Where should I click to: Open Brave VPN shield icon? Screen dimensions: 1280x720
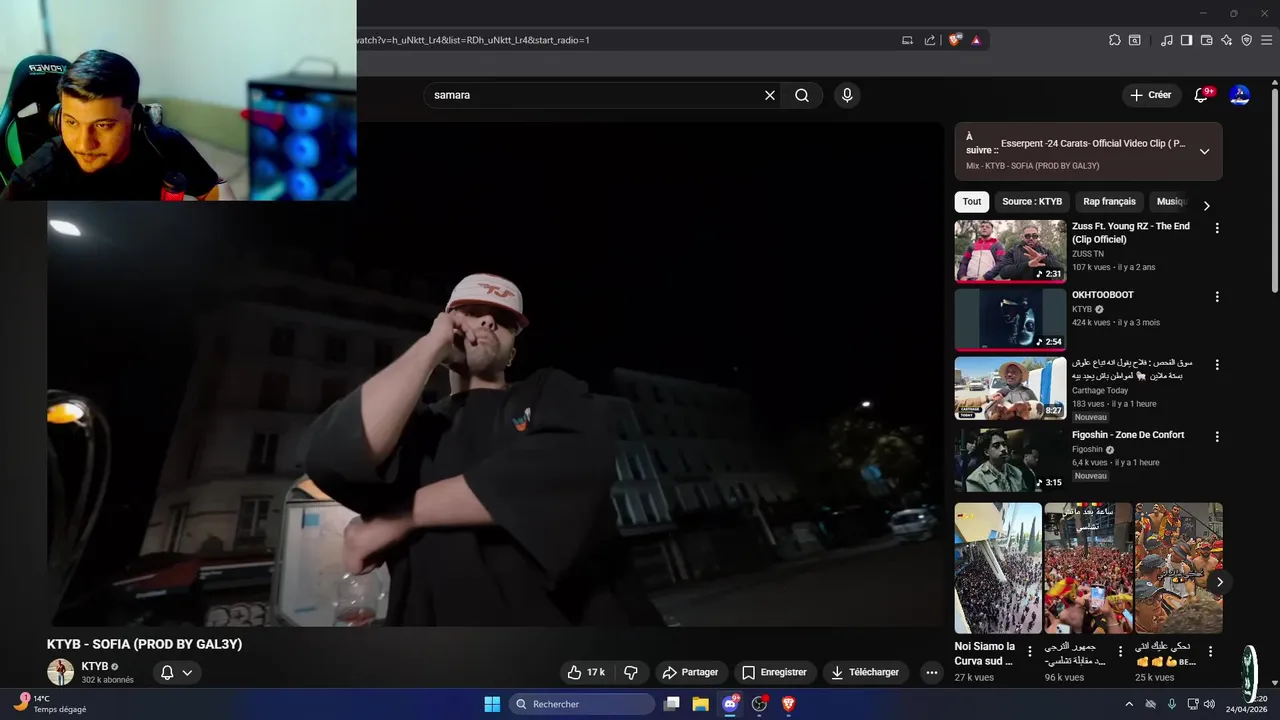click(1246, 40)
